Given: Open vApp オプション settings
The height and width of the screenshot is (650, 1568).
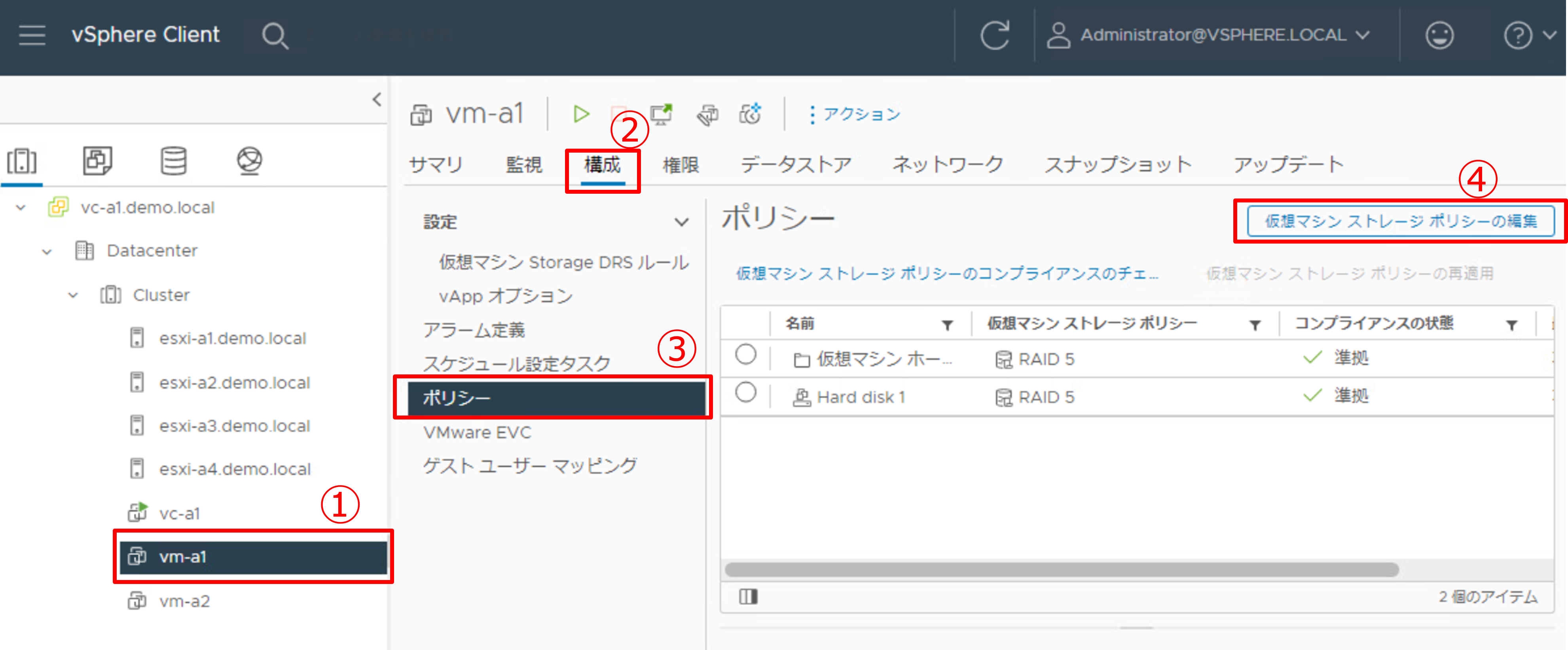Looking at the screenshot, I should pyautogui.click(x=506, y=297).
